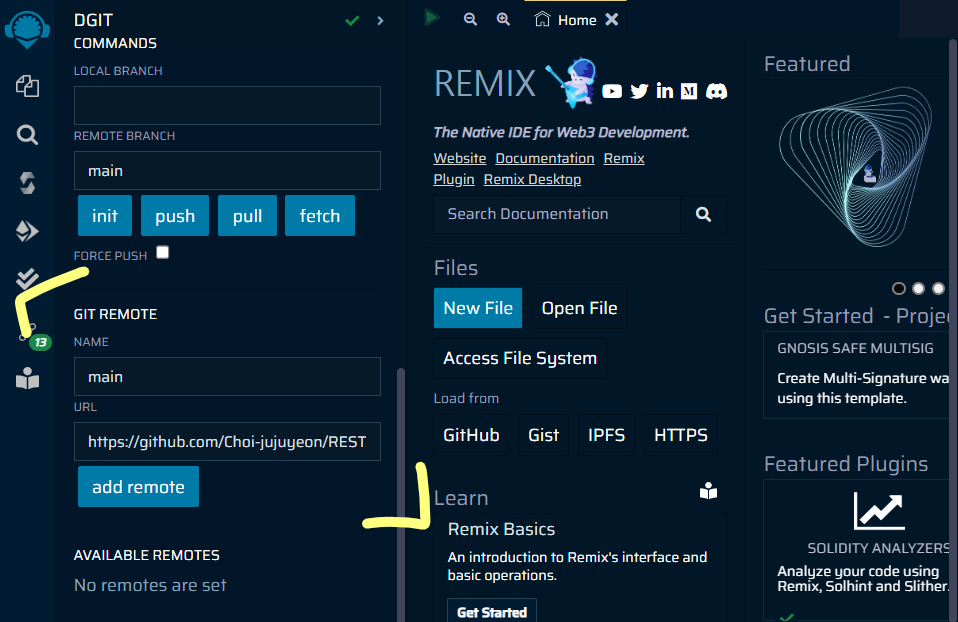Focus the Git Remote Name field

coord(227,376)
